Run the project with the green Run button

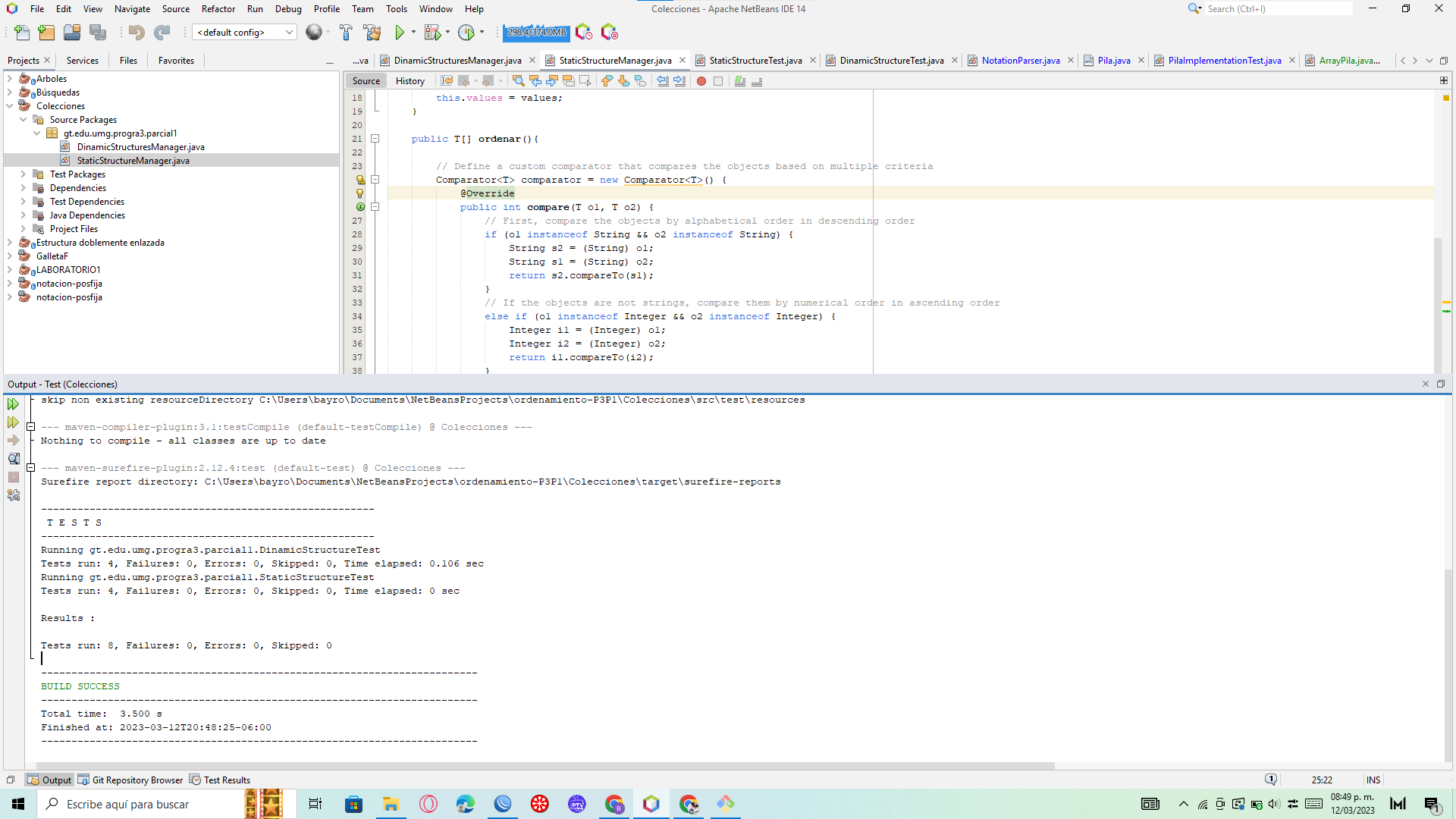pos(400,33)
